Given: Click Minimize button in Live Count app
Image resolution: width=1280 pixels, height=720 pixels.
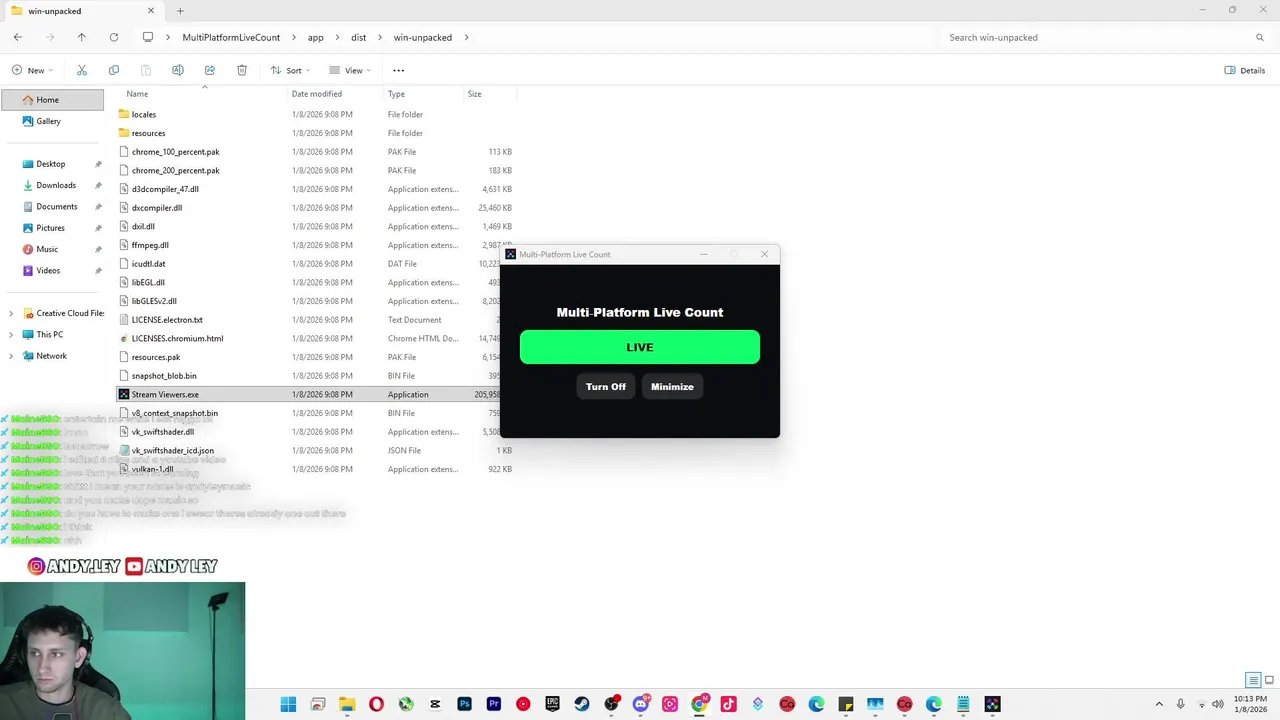Looking at the screenshot, I should pos(672,387).
